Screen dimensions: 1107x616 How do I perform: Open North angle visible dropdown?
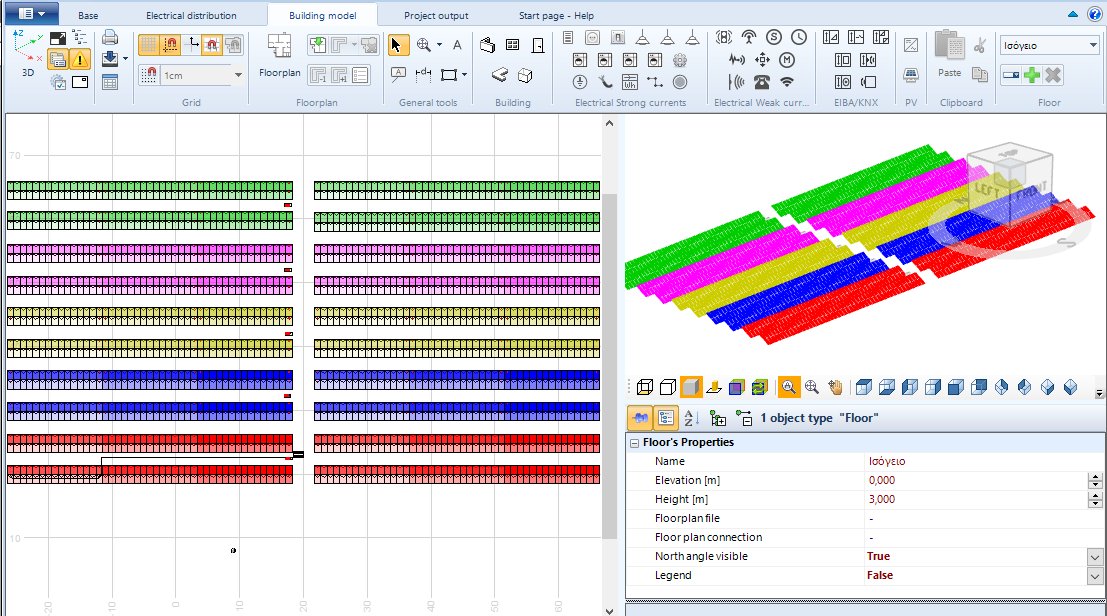point(1094,557)
